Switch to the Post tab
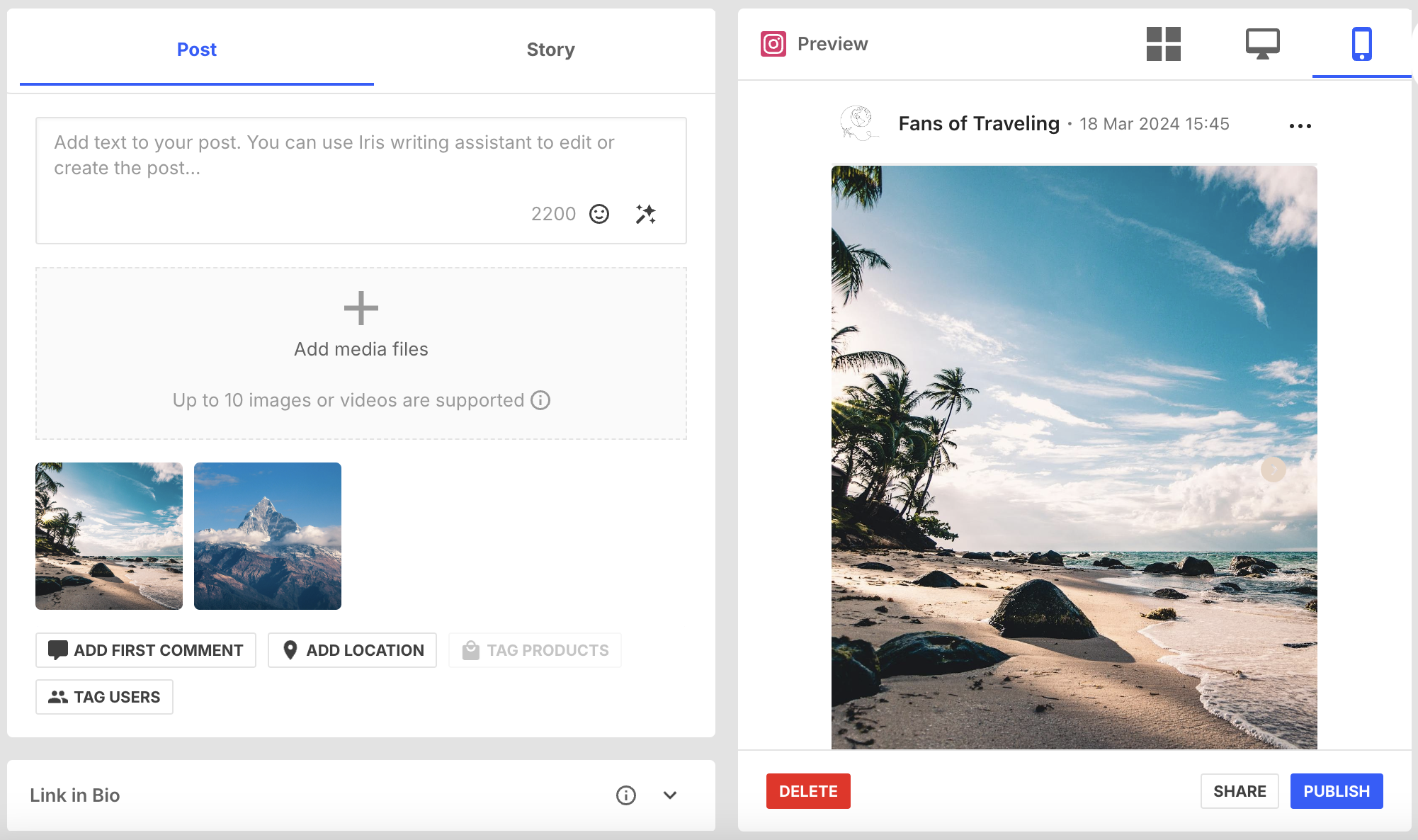 197,49
